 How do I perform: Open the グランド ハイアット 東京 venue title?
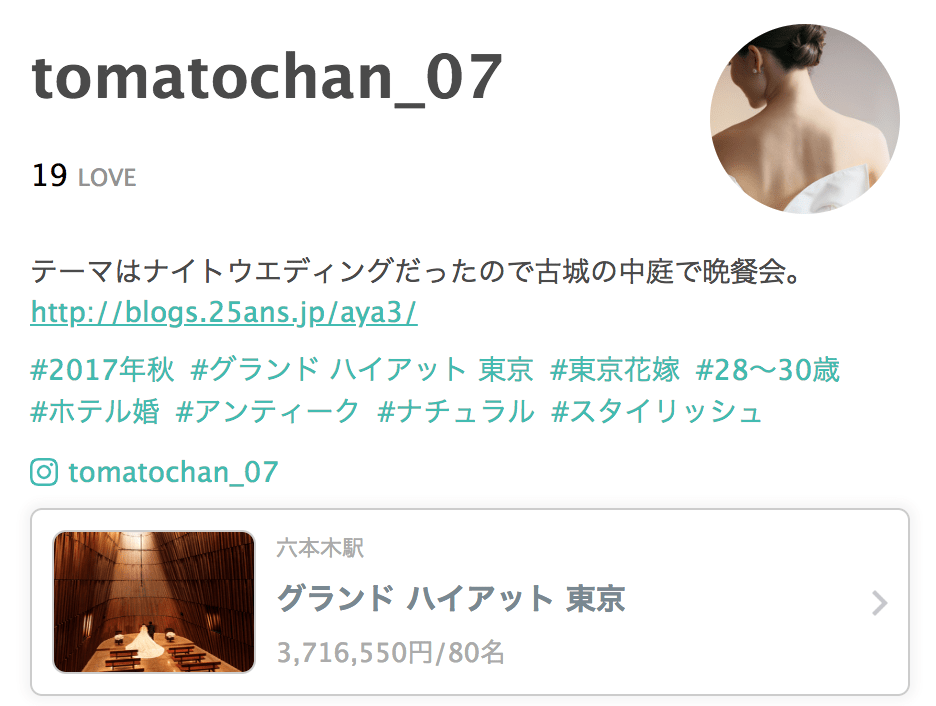pos(451,599)
